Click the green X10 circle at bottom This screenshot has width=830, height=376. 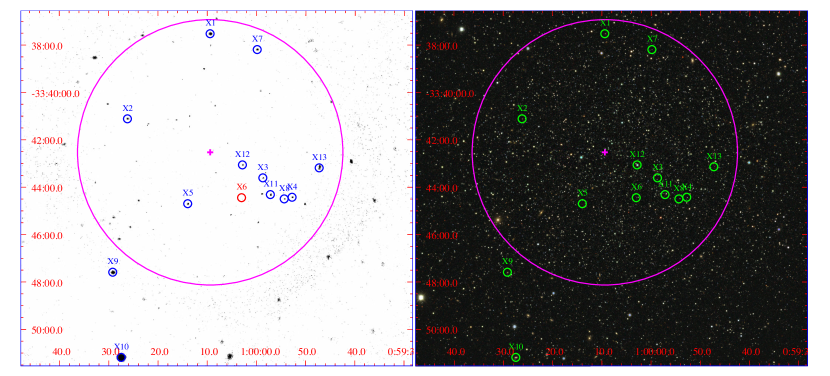[x=516, y=357]
